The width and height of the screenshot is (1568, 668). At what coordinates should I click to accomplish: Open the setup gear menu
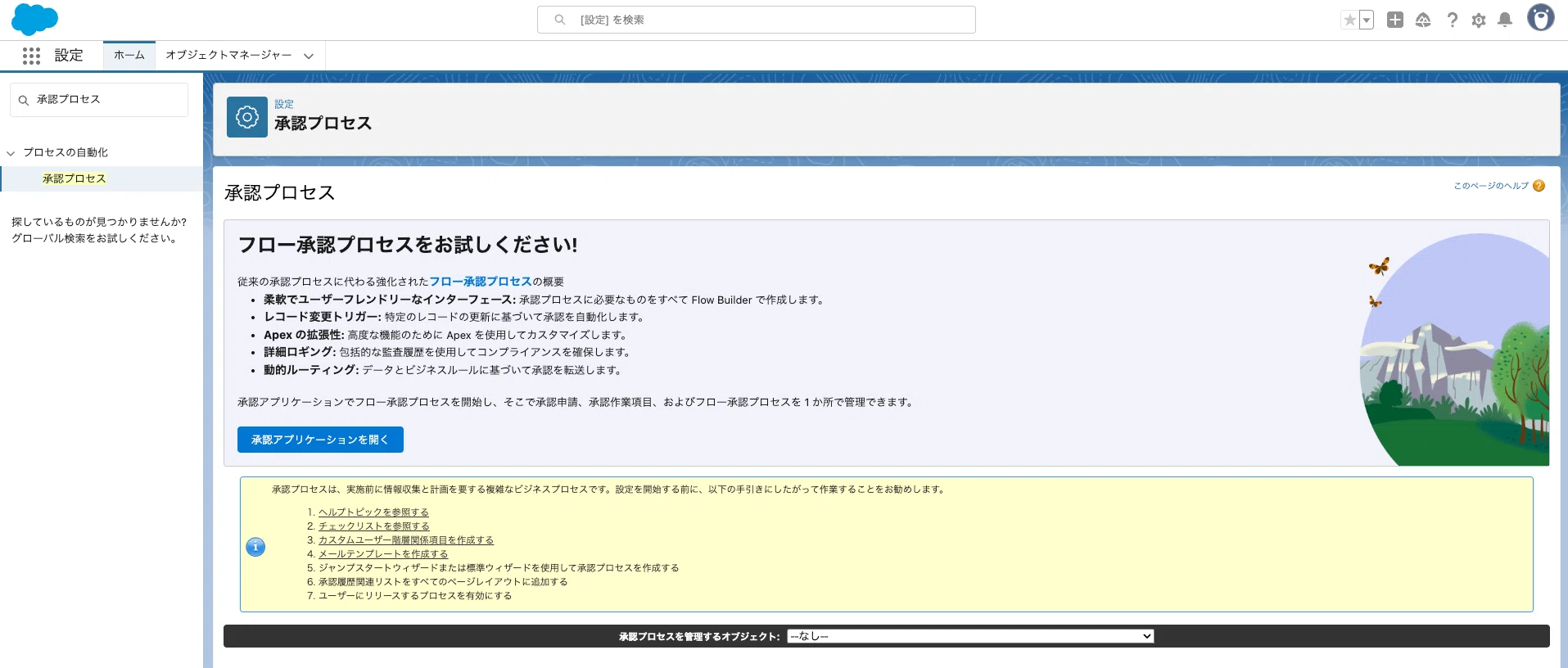click(1479, 20)
